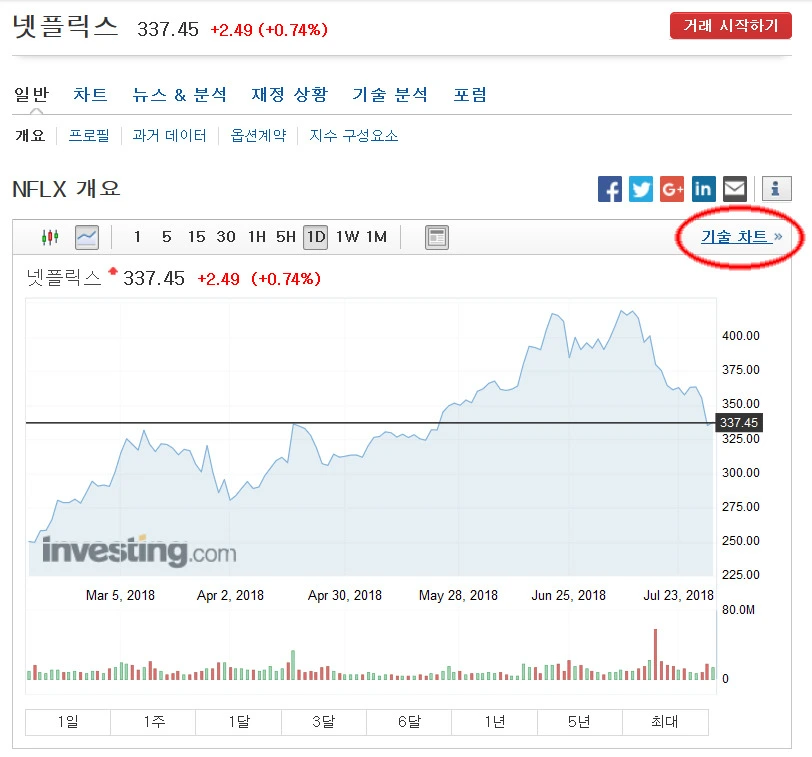Click the Apr 30, 2018 axis label
This screenshot has width=812, height=757.
(344, 595)
